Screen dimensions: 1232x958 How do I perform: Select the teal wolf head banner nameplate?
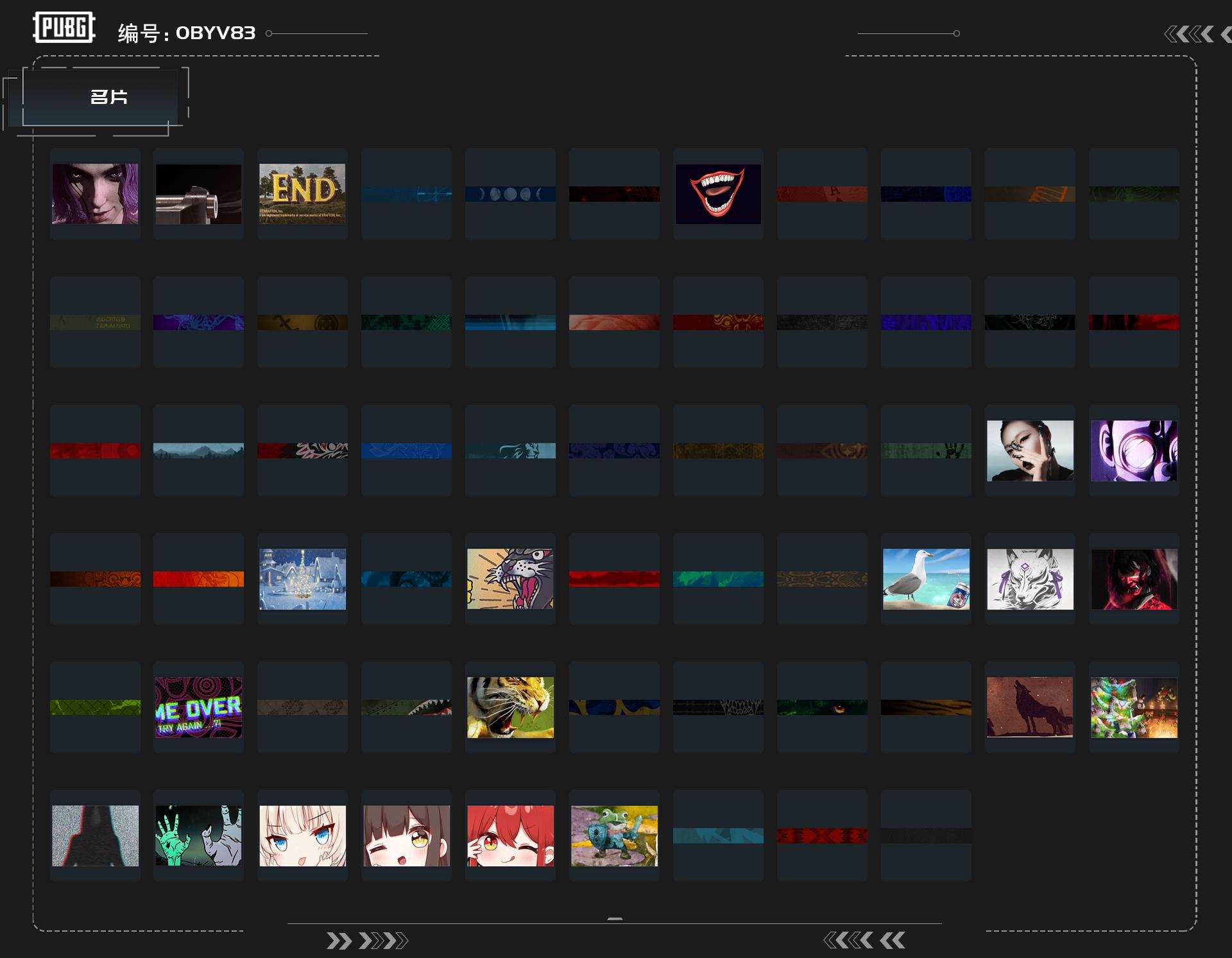pos(510,450)
